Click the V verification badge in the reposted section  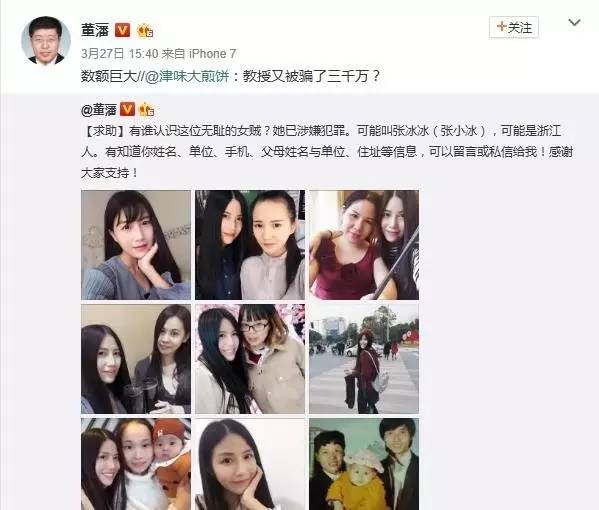click(127, 110)
